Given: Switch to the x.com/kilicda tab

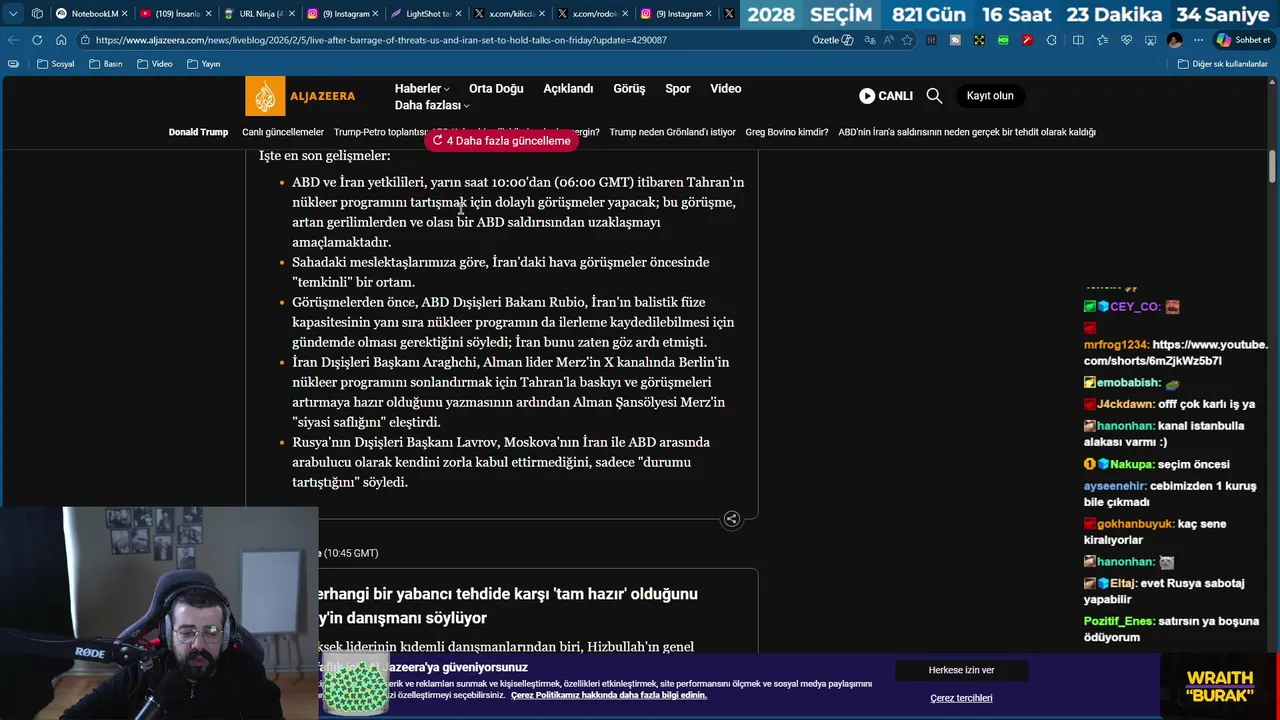Looking at the screenshot, I should point(510,14).
